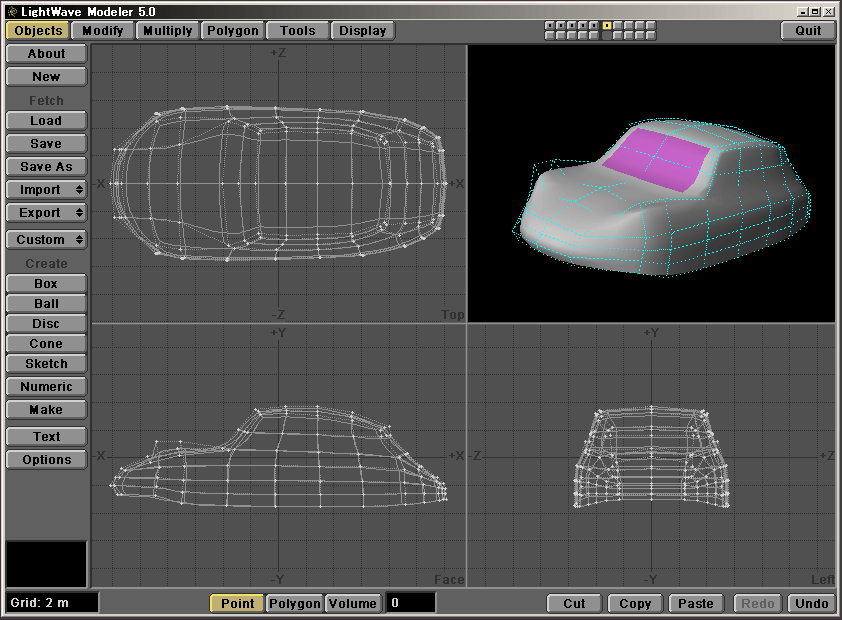The width and height of the screenshot is (842, 620).
Task: Open the Export dropdown
Action: tap(46, 213)
